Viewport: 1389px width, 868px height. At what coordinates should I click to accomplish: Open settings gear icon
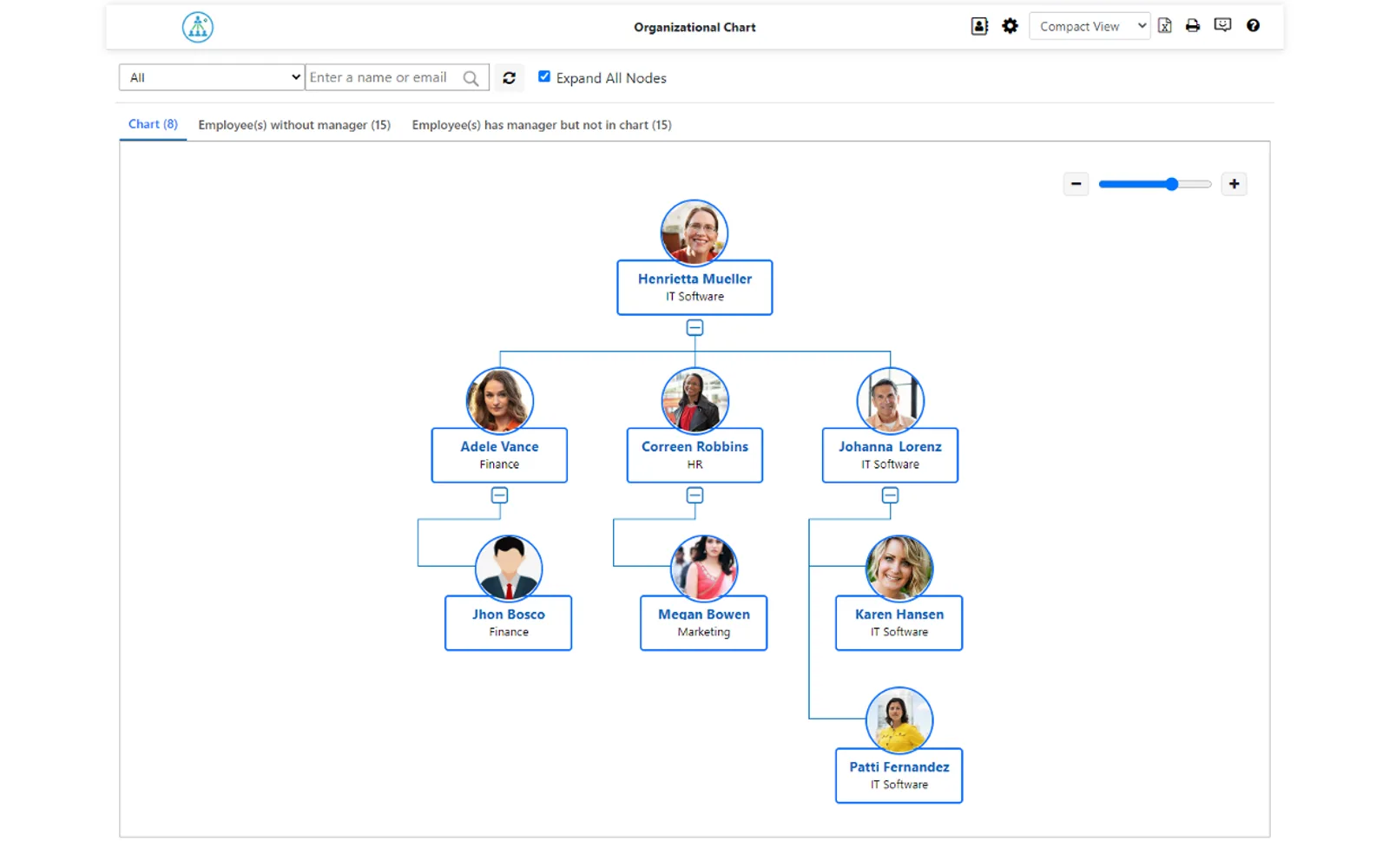point(1010,26)
